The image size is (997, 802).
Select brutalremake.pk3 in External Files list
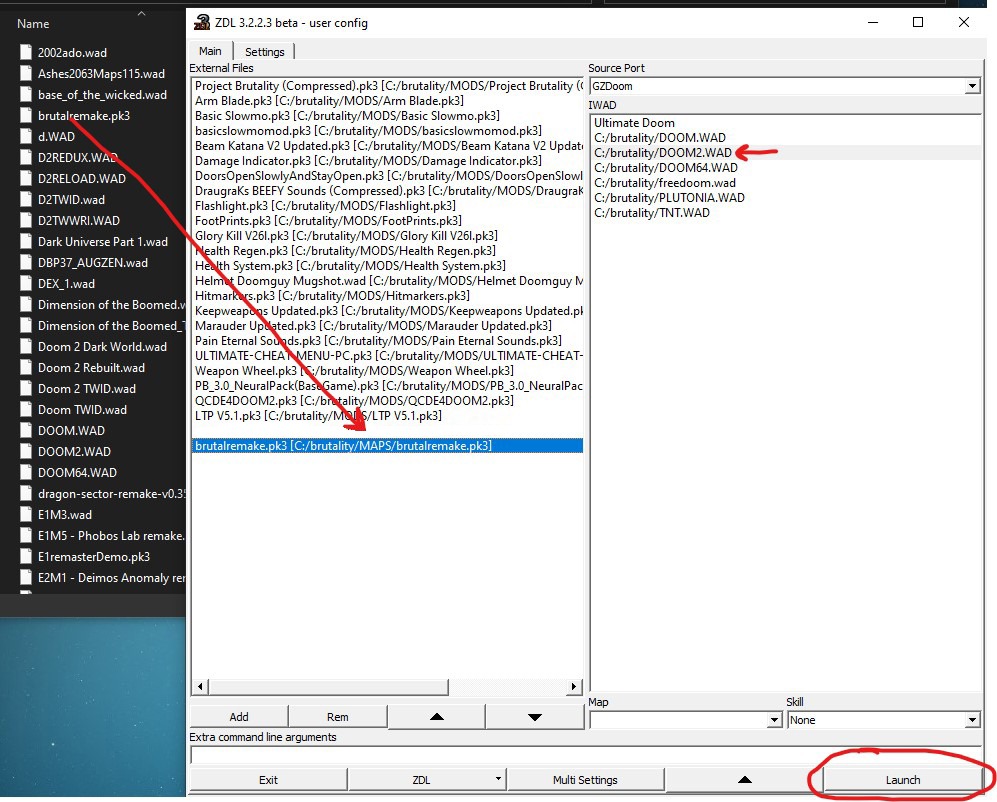[387, 446]
